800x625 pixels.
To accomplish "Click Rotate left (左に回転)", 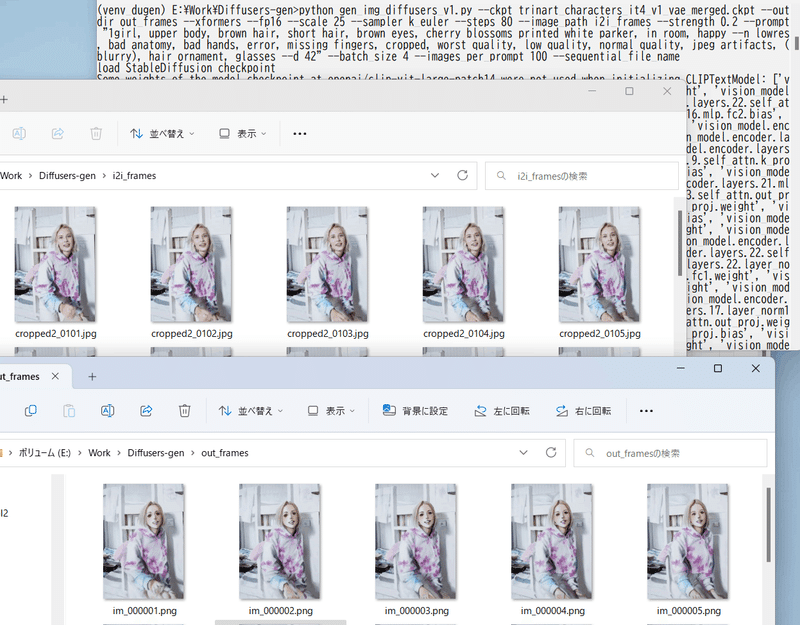I will pyautogui.click(x=502, y=411).
